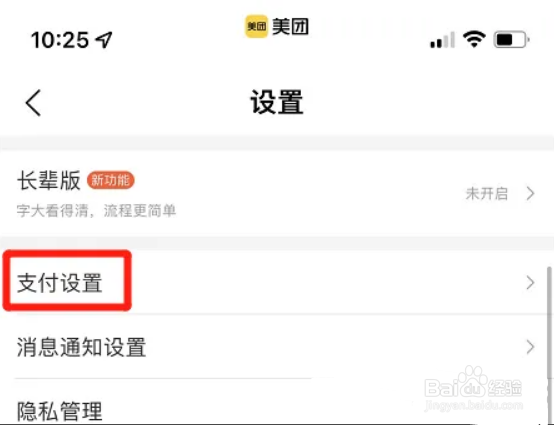Tap the 美团 app name label
554x425 pixels.
[290, 26]
